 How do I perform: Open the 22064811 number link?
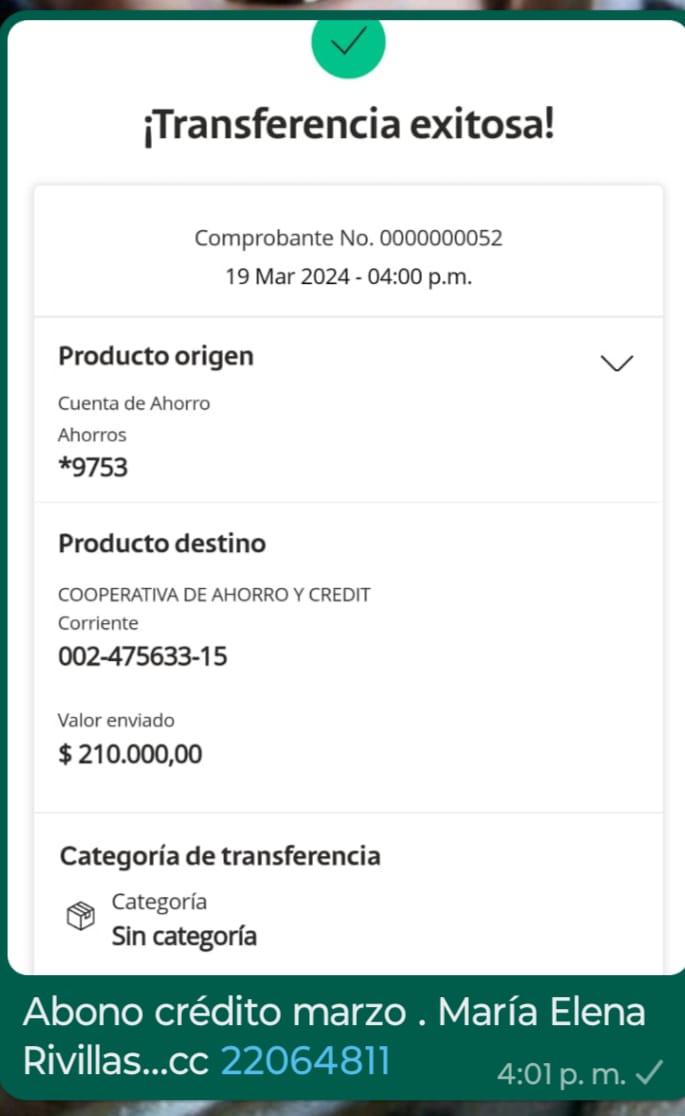click(x=305, y=1060)
